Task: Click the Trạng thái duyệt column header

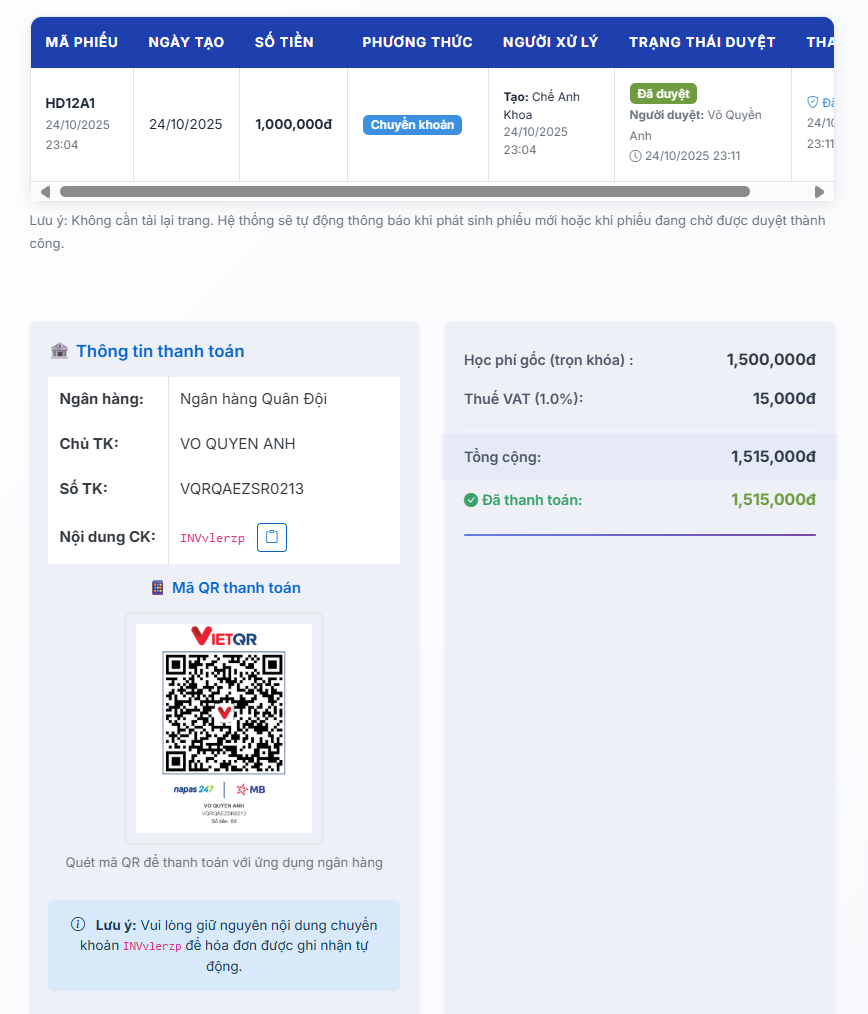Action: pyautogui.click(x=702, y=42)
